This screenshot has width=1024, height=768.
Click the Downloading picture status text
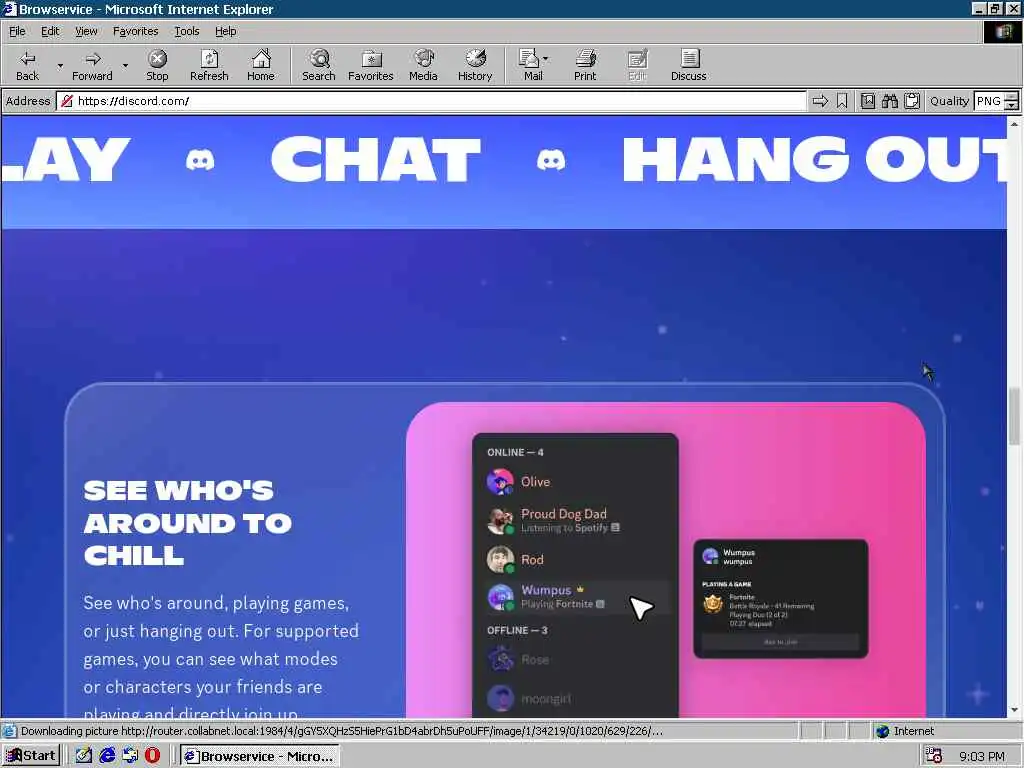tap(342, 731)
